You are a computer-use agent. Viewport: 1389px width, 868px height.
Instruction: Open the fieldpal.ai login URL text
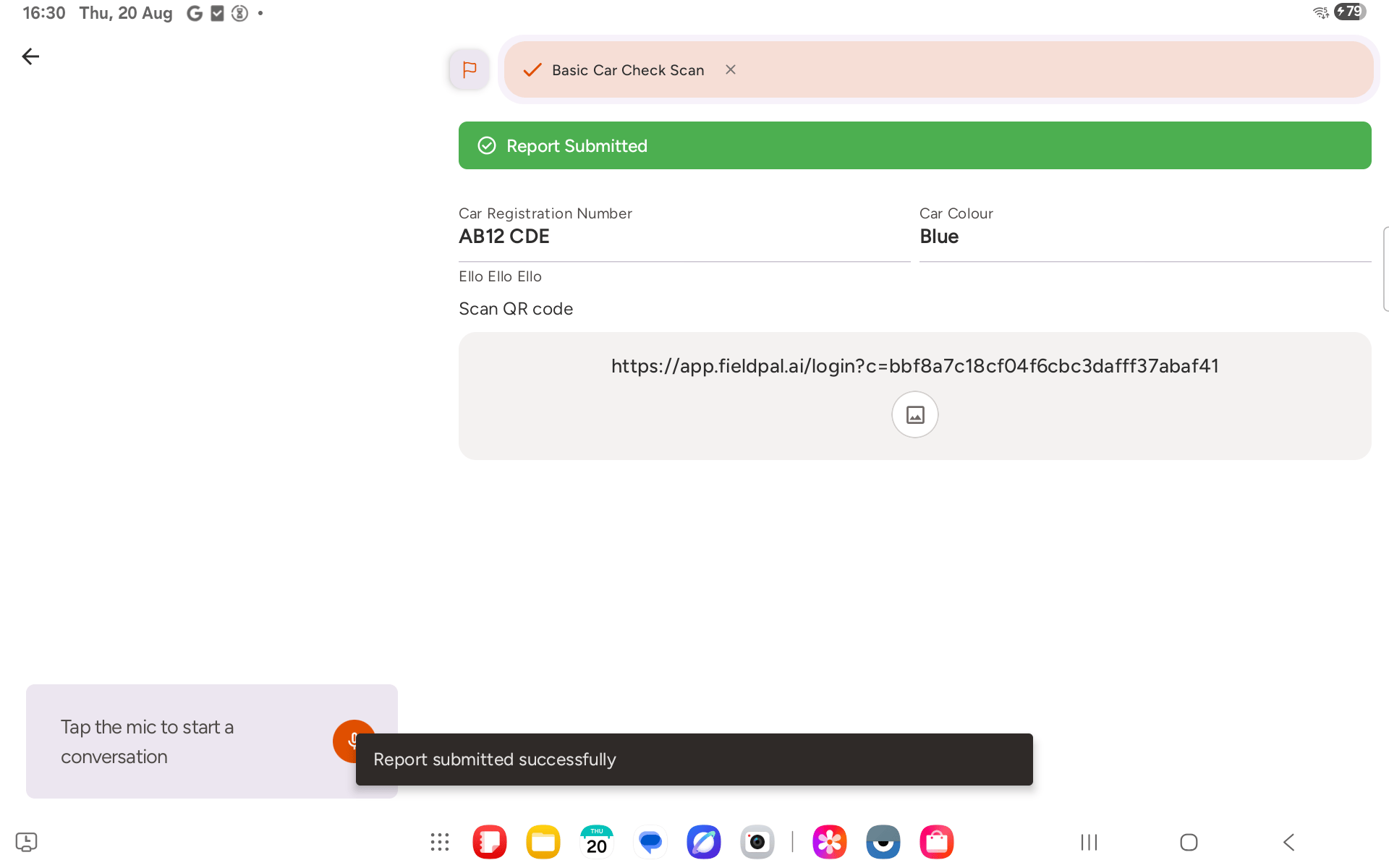(x=915, y=366)
